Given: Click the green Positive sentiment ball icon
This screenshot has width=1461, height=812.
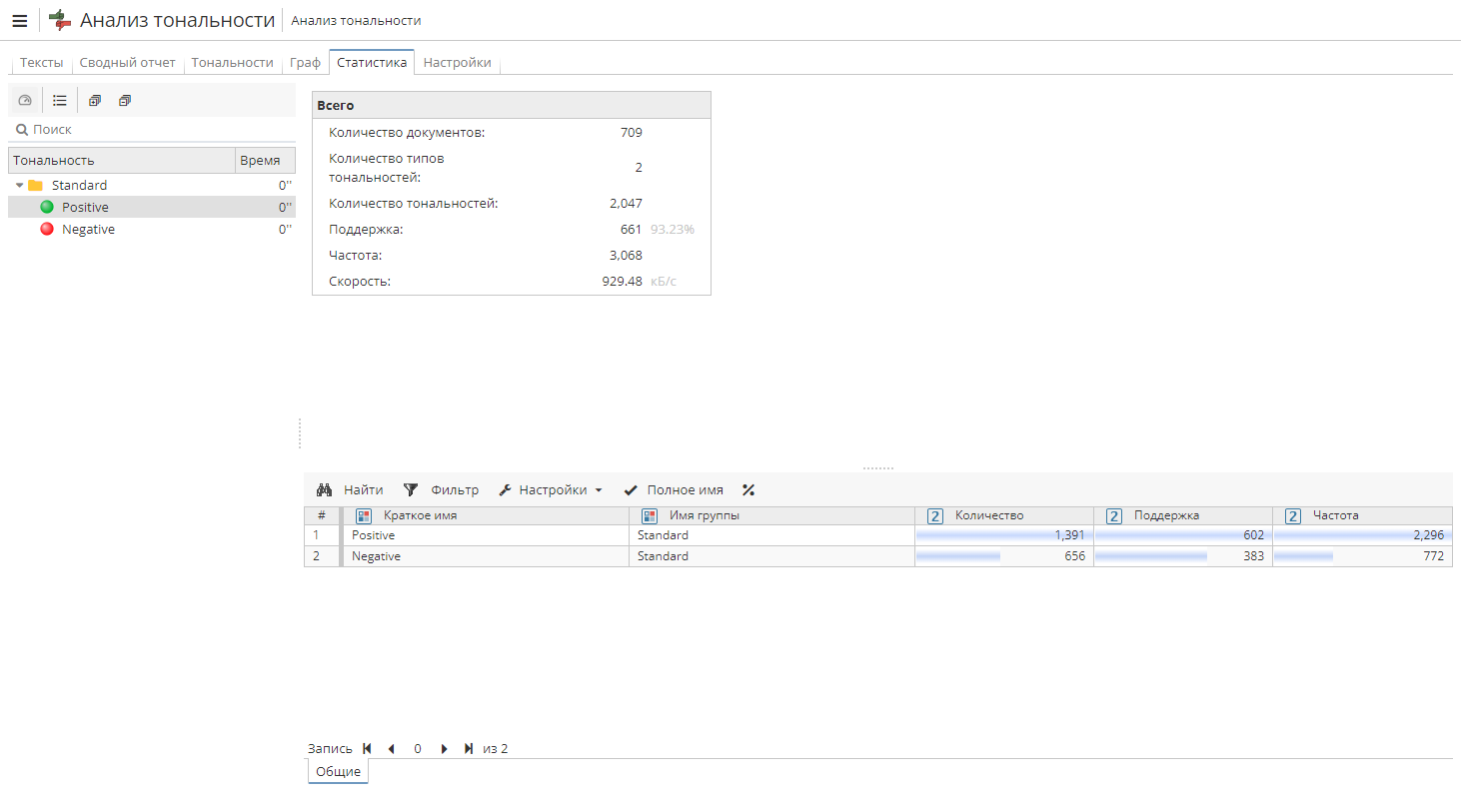Looking at the screenshot, I should coord(47,207).
